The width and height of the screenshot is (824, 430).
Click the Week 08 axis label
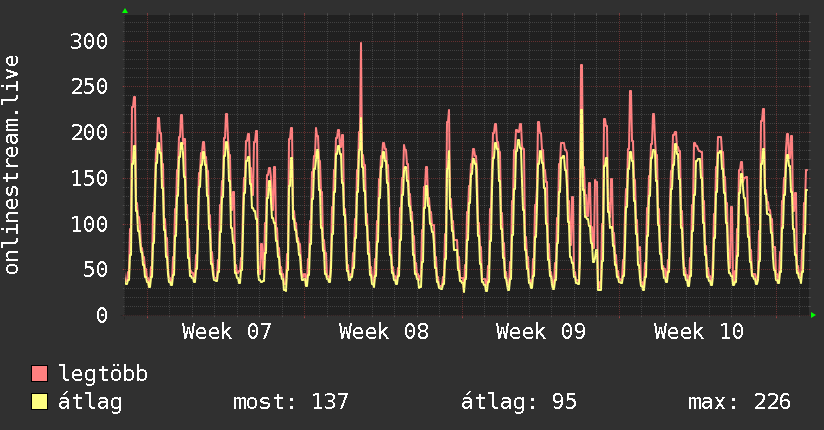[384, 332]
